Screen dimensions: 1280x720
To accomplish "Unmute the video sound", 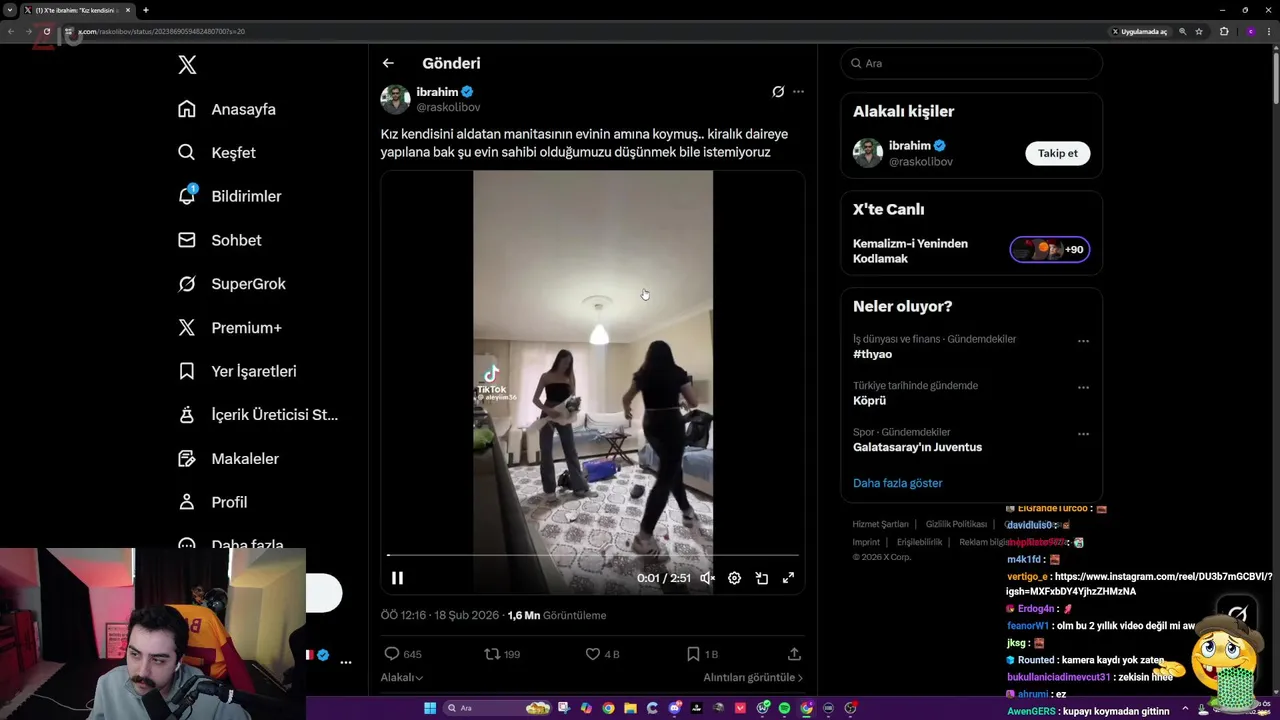I will coord(707,578).
